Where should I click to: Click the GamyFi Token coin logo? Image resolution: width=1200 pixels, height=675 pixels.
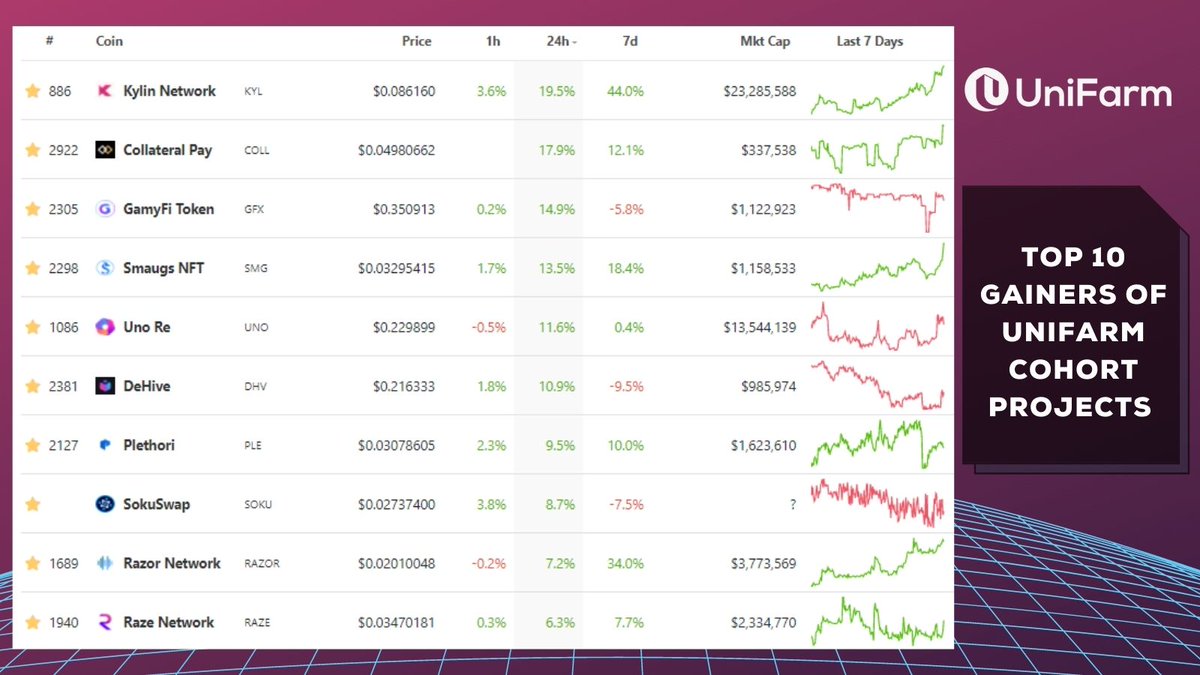[104, 209]
